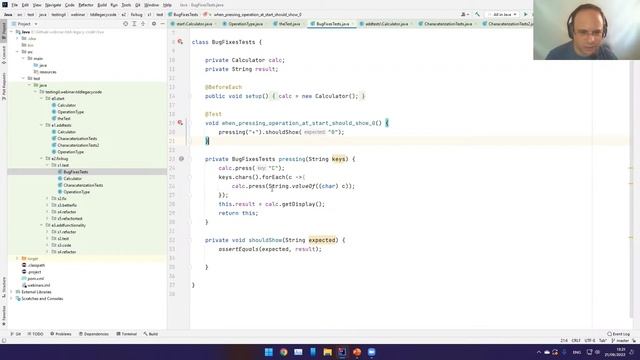Viewport: 640px width, 360px height.
Task: Select webinars.iml in the project tree
Action: click(39, 285)
